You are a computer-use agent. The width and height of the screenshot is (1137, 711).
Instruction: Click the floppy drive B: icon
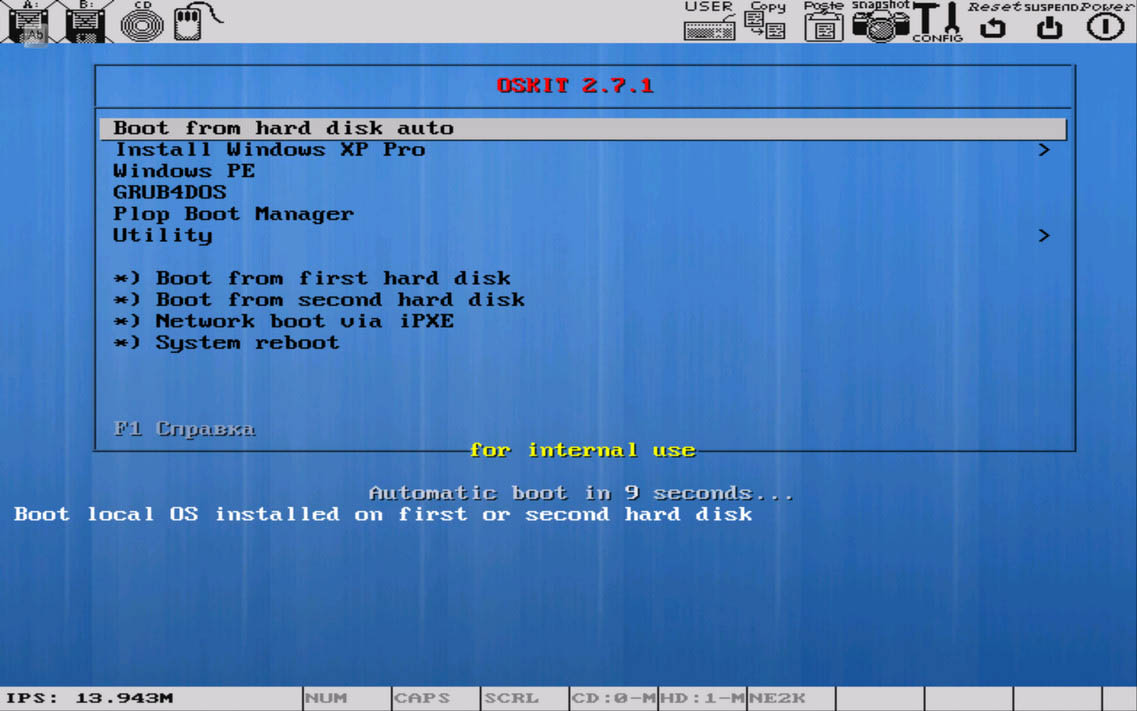86,22
